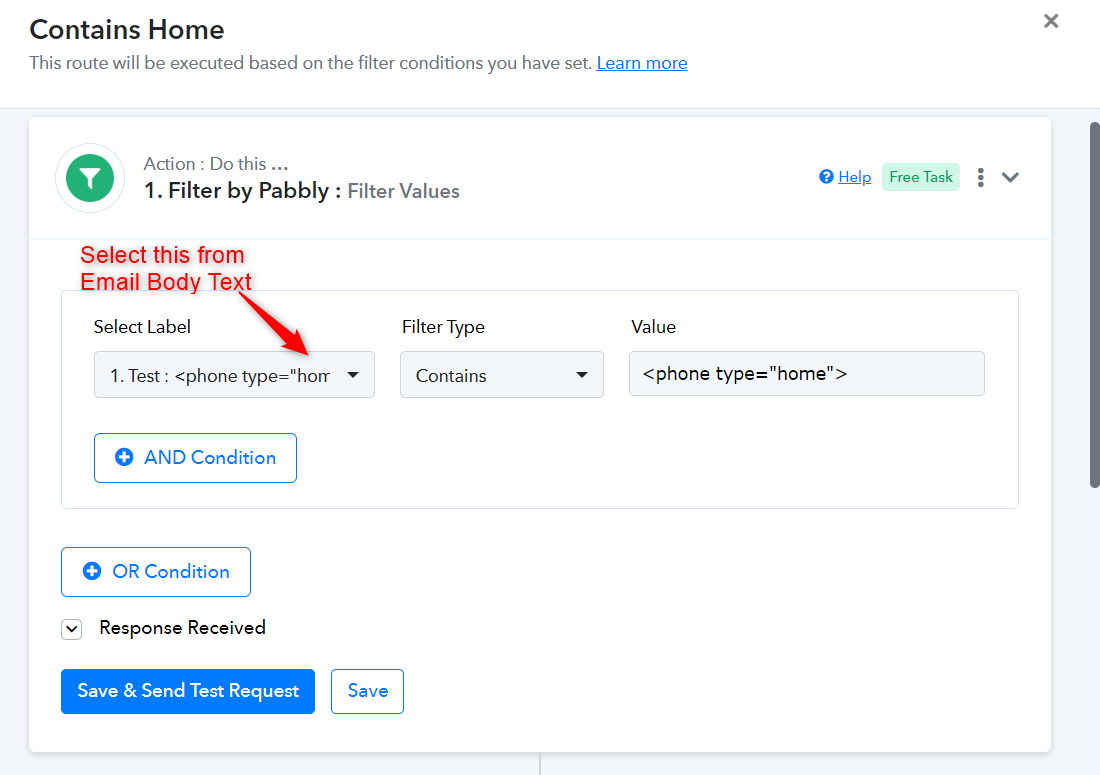Open the Select Label dropdown
Screen dimensions: 1100x775
point(234,375)
